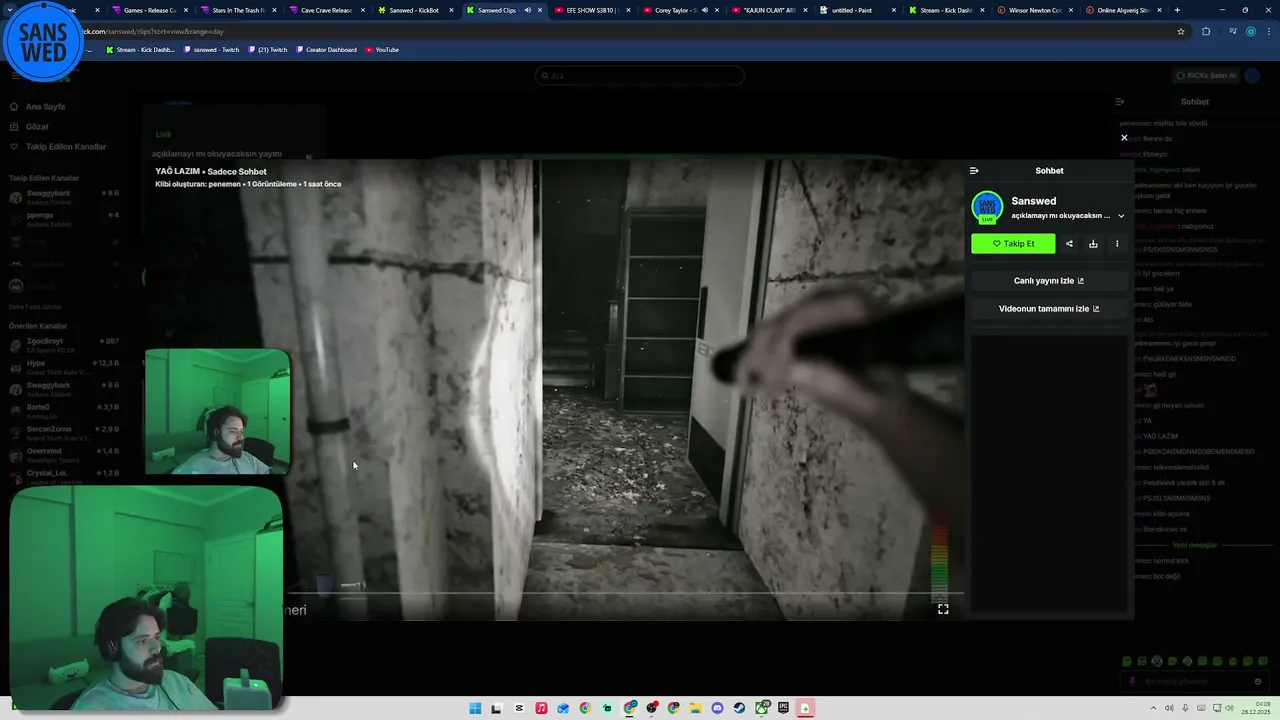Open the Videonun tamamını izle link
This screenshot has height=720, width=1280.
pos(1049,309)
